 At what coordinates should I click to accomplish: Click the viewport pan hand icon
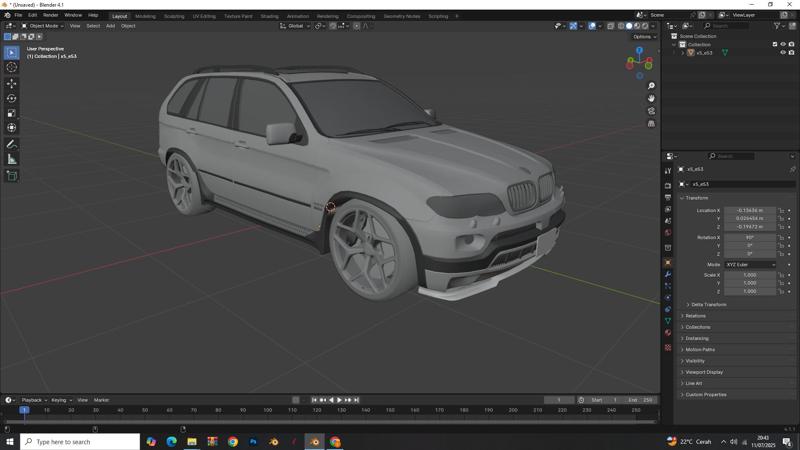(651, 98)
